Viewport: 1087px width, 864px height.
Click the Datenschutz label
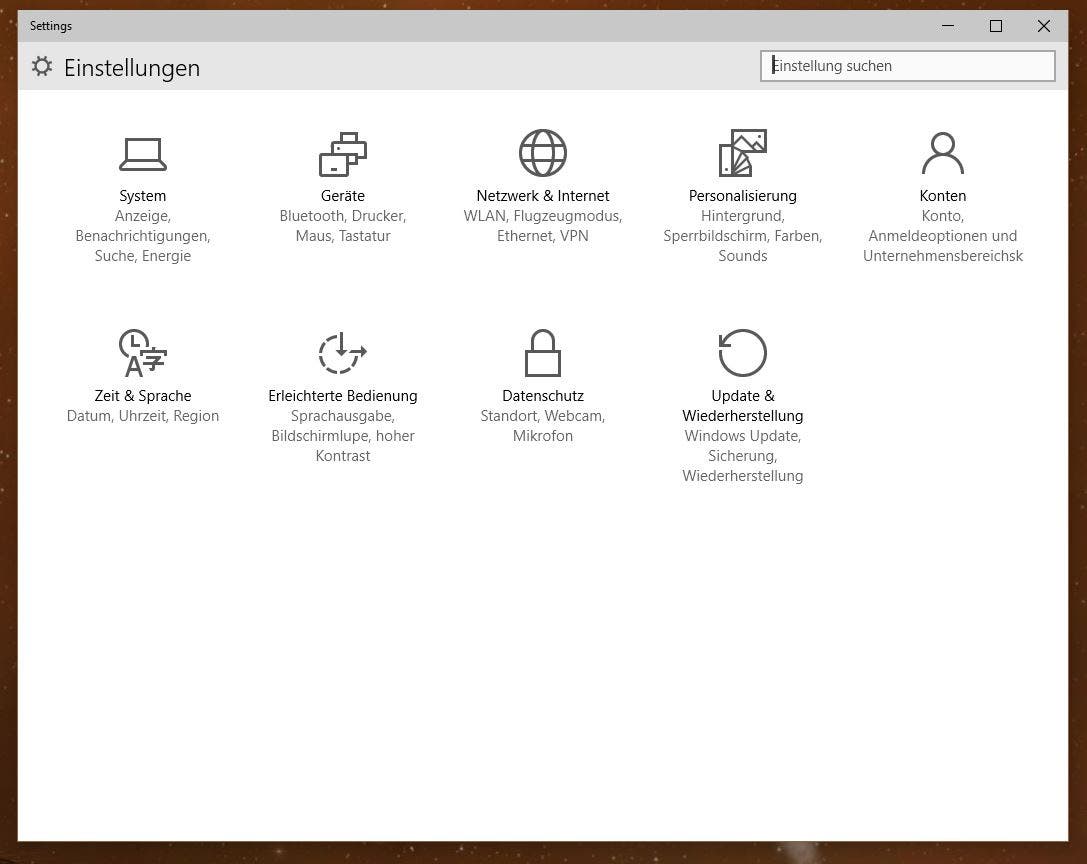[x=543, y=396]
